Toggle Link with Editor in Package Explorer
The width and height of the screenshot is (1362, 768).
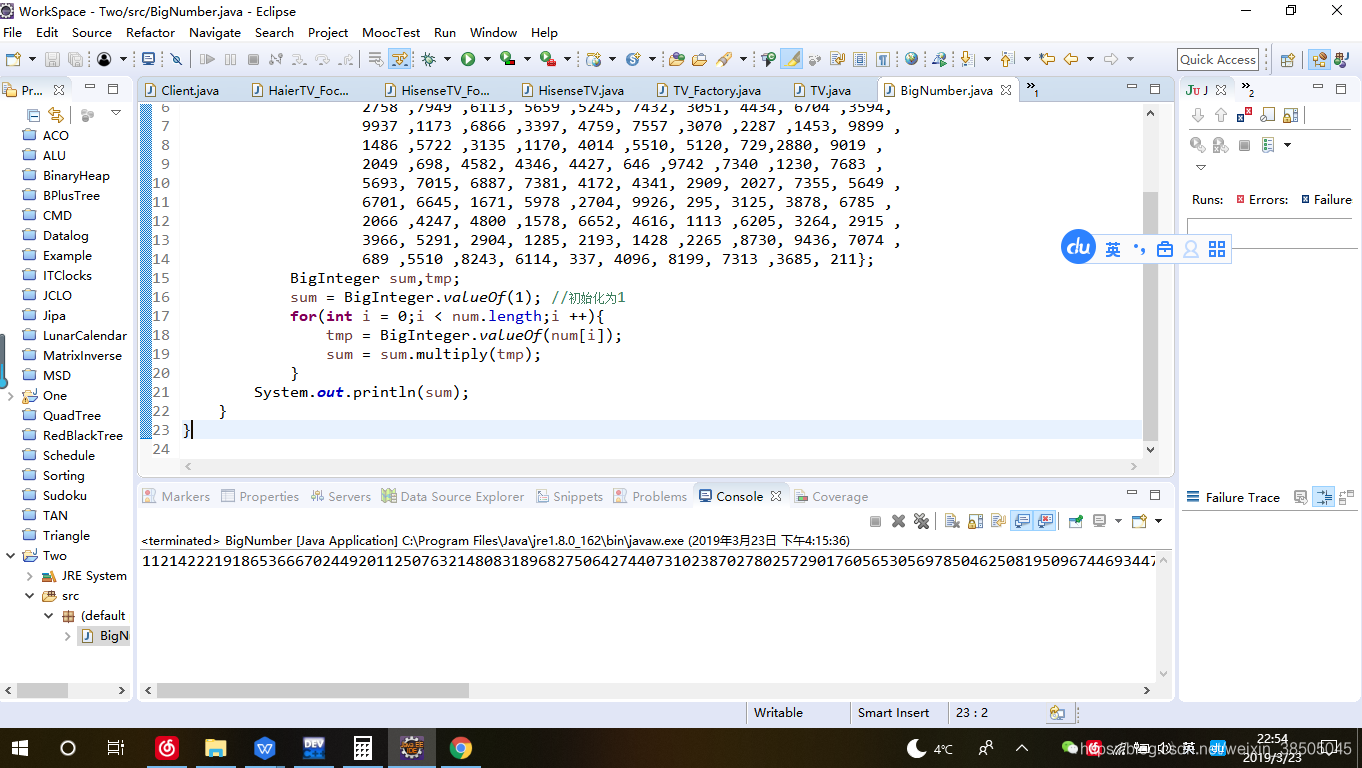point(56,115)
